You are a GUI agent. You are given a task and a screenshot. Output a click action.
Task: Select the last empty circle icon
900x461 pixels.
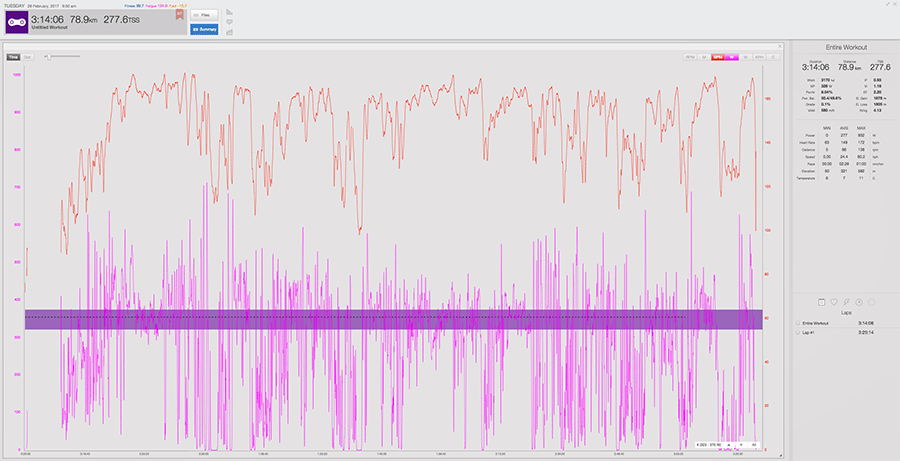coord(871,302)
